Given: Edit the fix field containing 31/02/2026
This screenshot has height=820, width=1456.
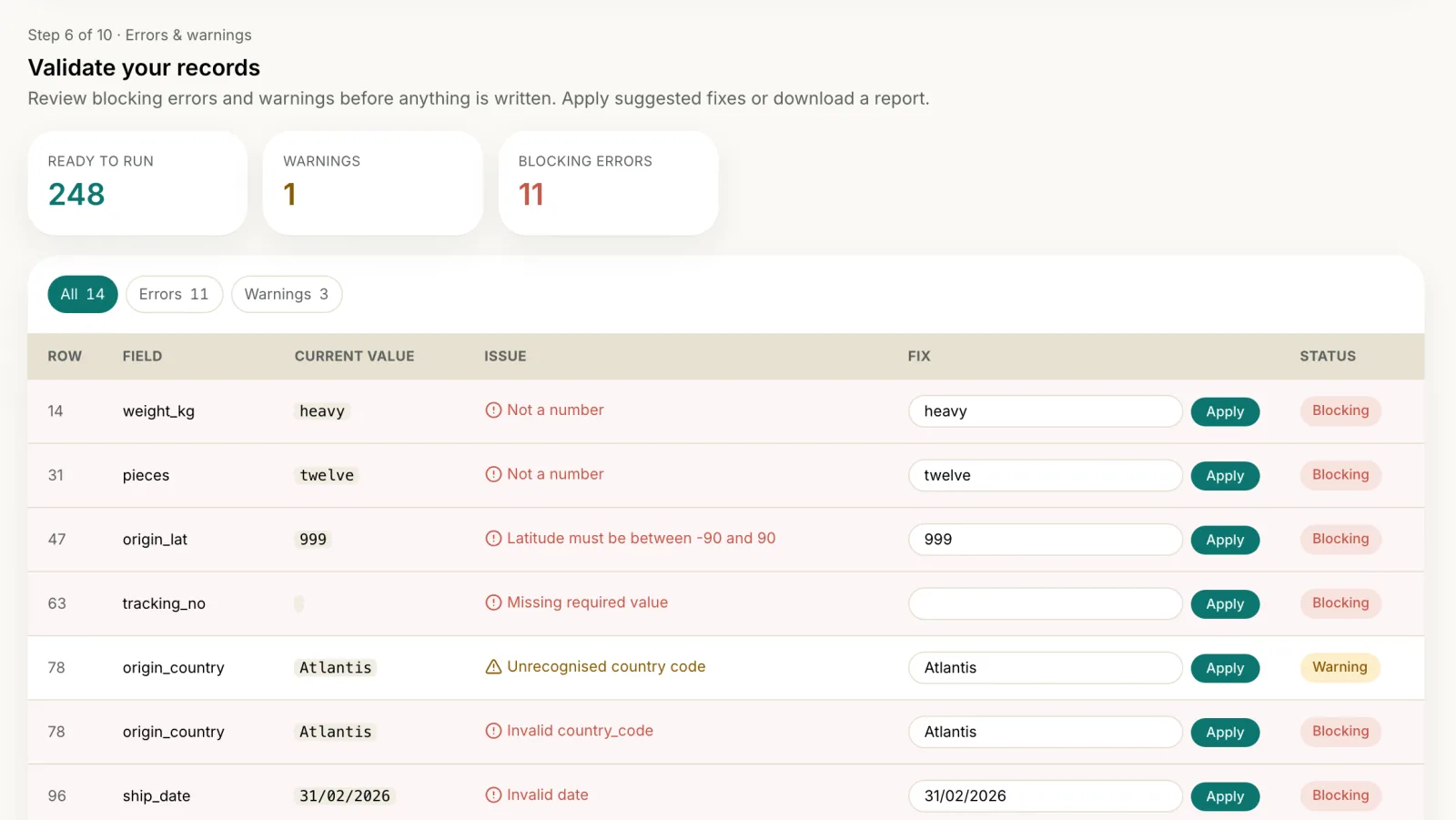Looking at the screenshot, I should click(x=1046, y=796).
